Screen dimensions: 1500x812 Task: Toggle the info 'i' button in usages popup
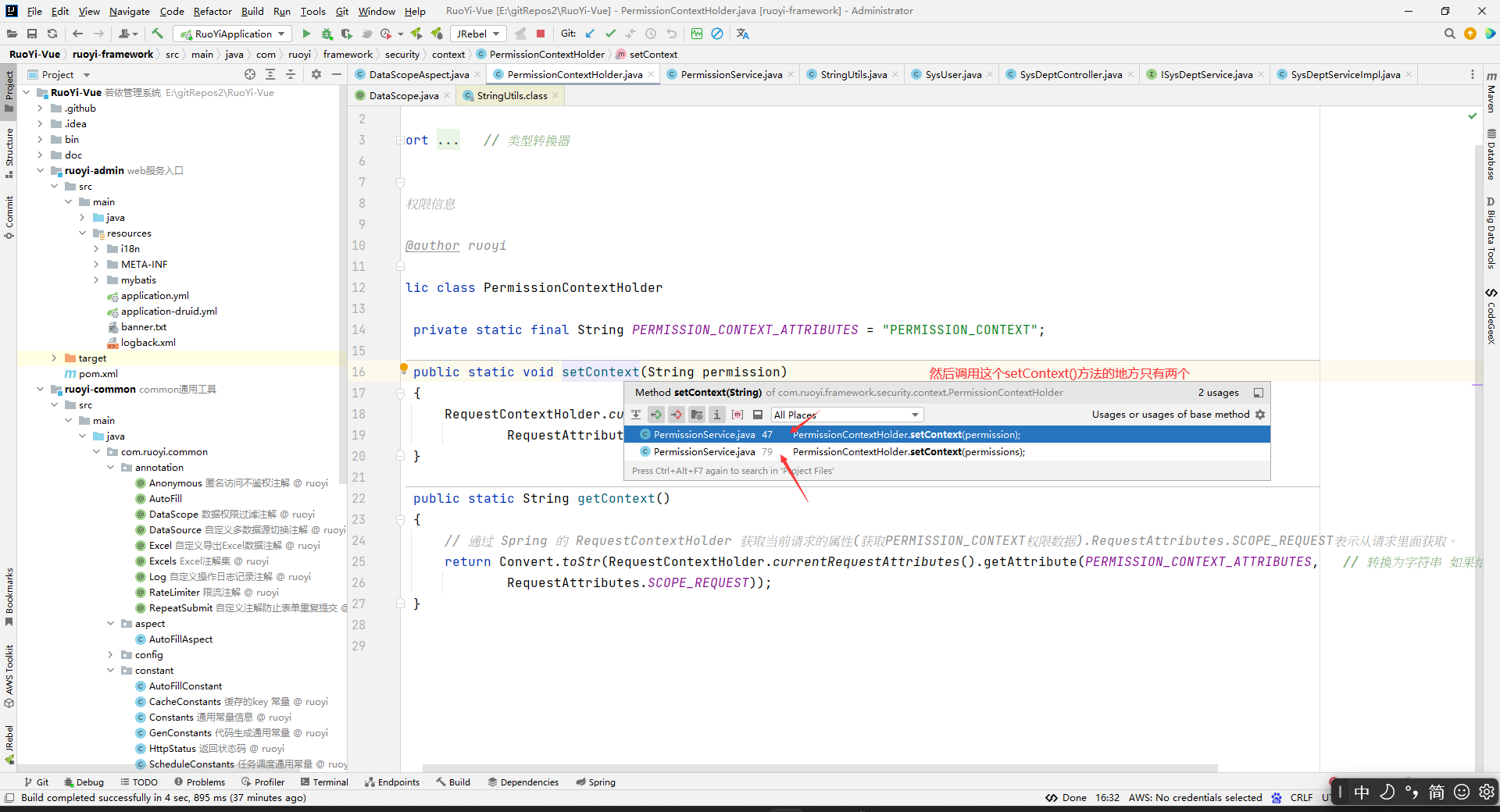(x=717, y=415)
